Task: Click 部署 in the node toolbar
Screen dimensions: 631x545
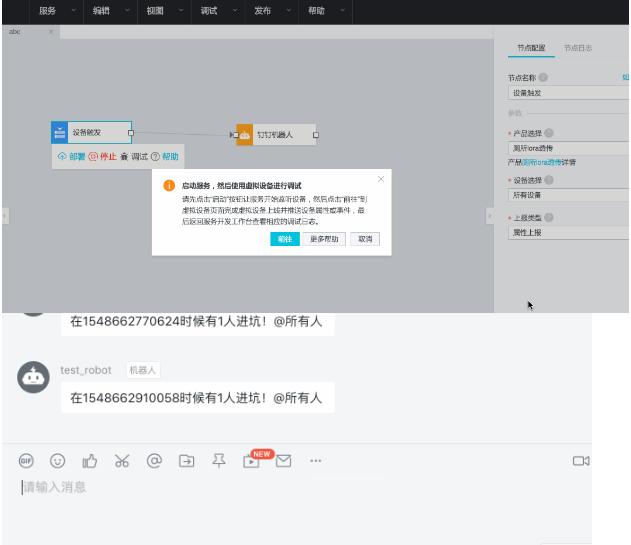Action: point(72,157)
